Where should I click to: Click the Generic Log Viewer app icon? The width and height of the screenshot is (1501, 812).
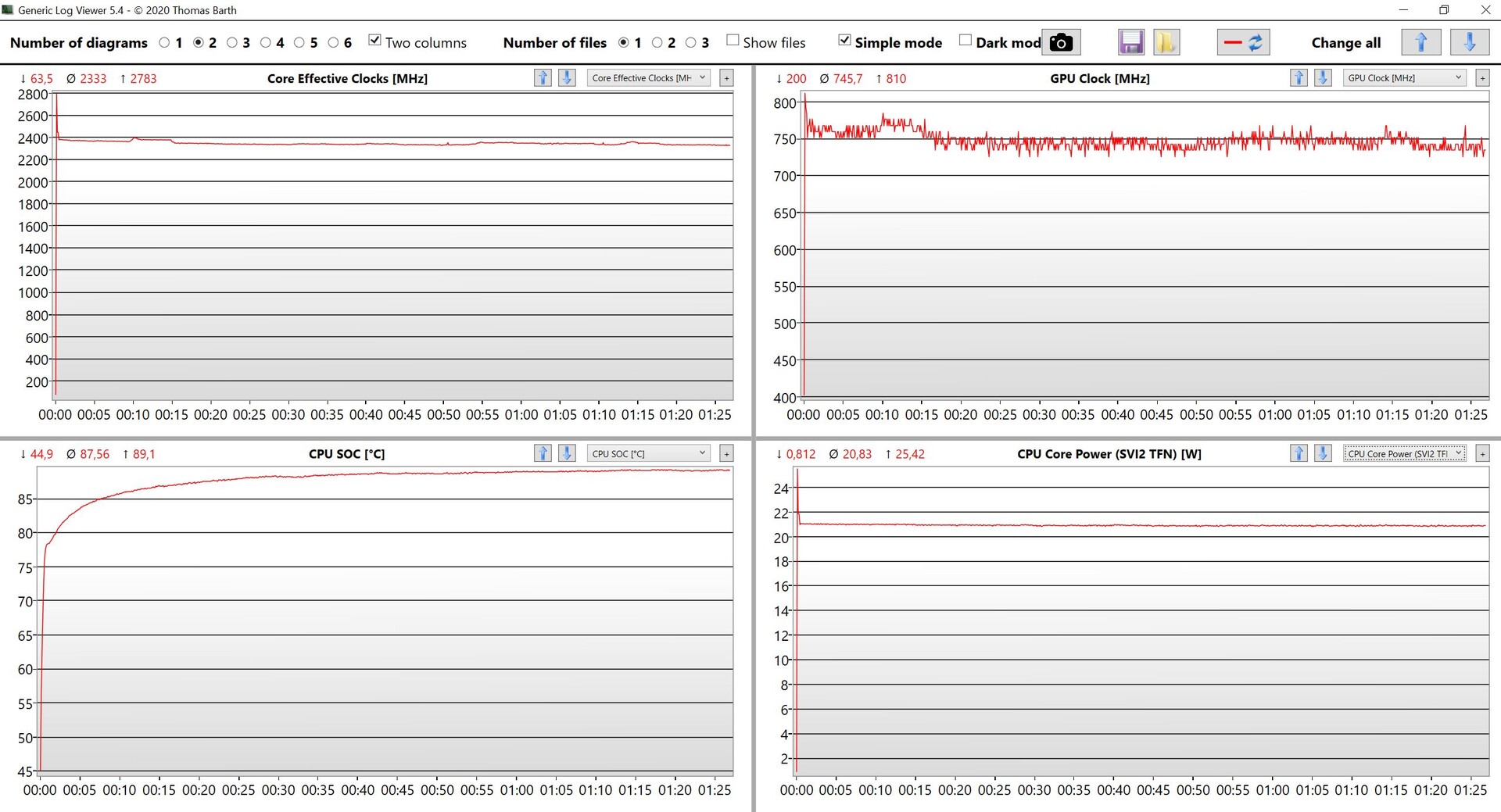(8, 10)
